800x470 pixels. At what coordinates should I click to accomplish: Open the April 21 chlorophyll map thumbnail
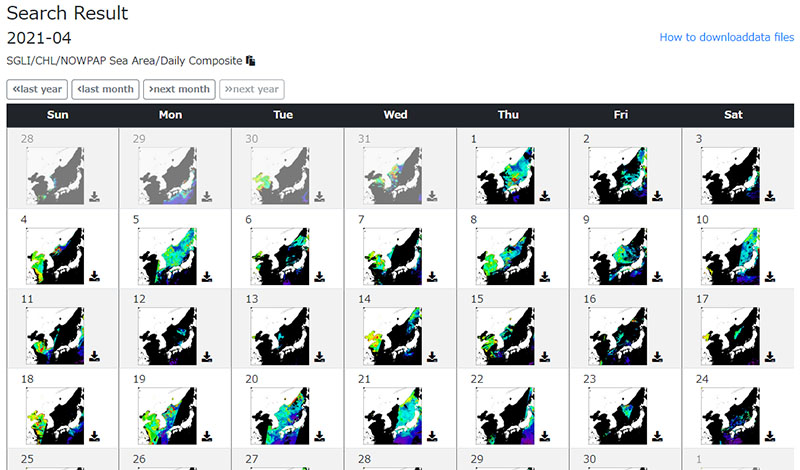tap(392, 415)
